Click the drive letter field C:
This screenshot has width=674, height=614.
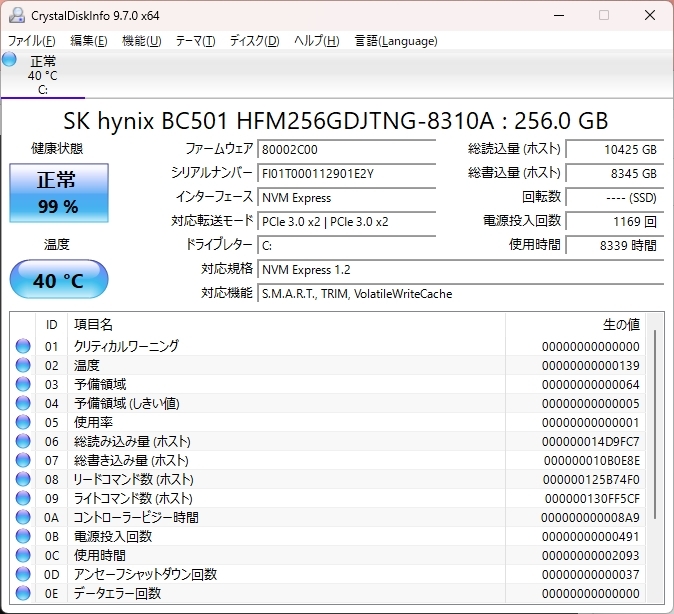click(346, 246)
